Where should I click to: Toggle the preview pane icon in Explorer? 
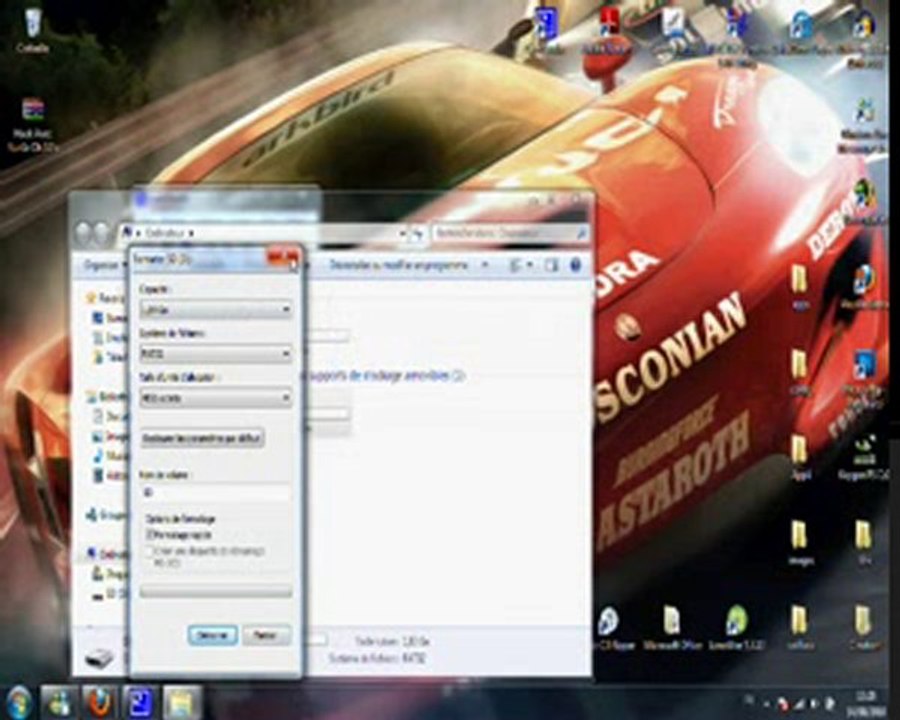[552, 265]
